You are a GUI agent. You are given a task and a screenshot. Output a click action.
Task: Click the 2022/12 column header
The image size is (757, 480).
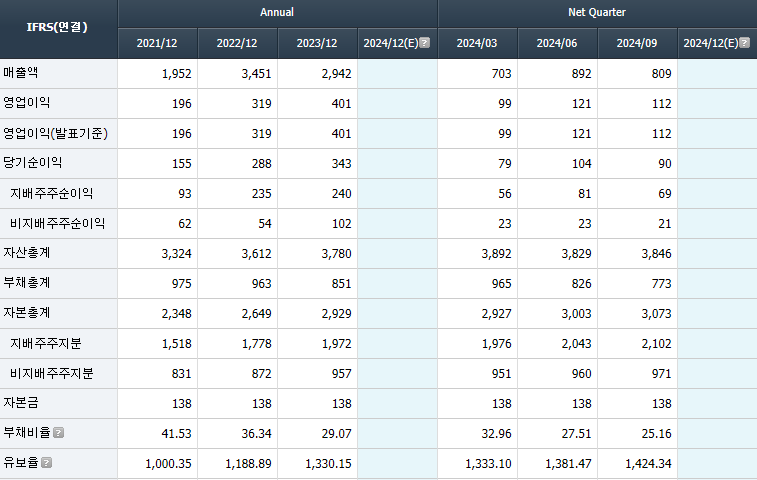coord(237,43)
